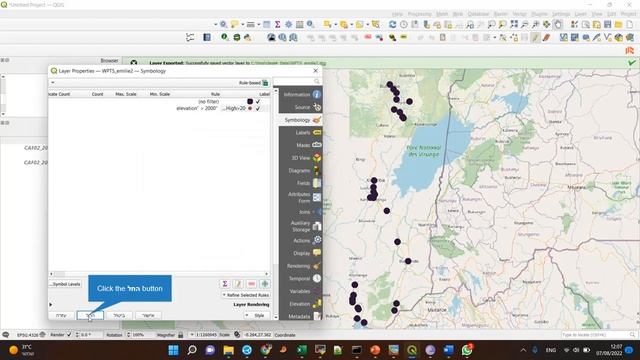Image resolution: width=640 pixels, height=360 pixels.
Task: Click the New Project blank page icon
Action: pos(630,24)
